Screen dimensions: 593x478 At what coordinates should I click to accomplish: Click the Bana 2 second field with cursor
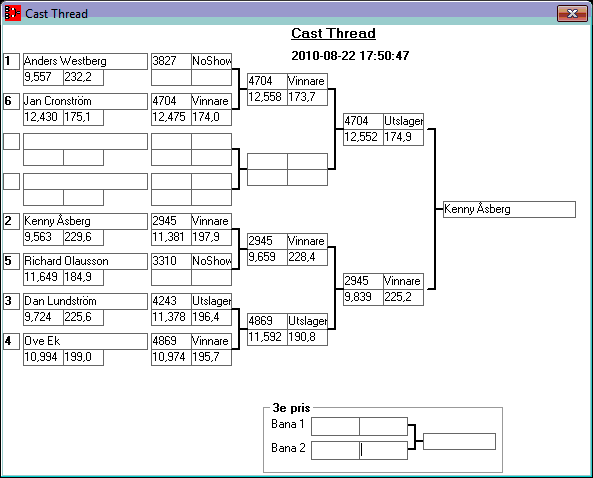(383, 450)
